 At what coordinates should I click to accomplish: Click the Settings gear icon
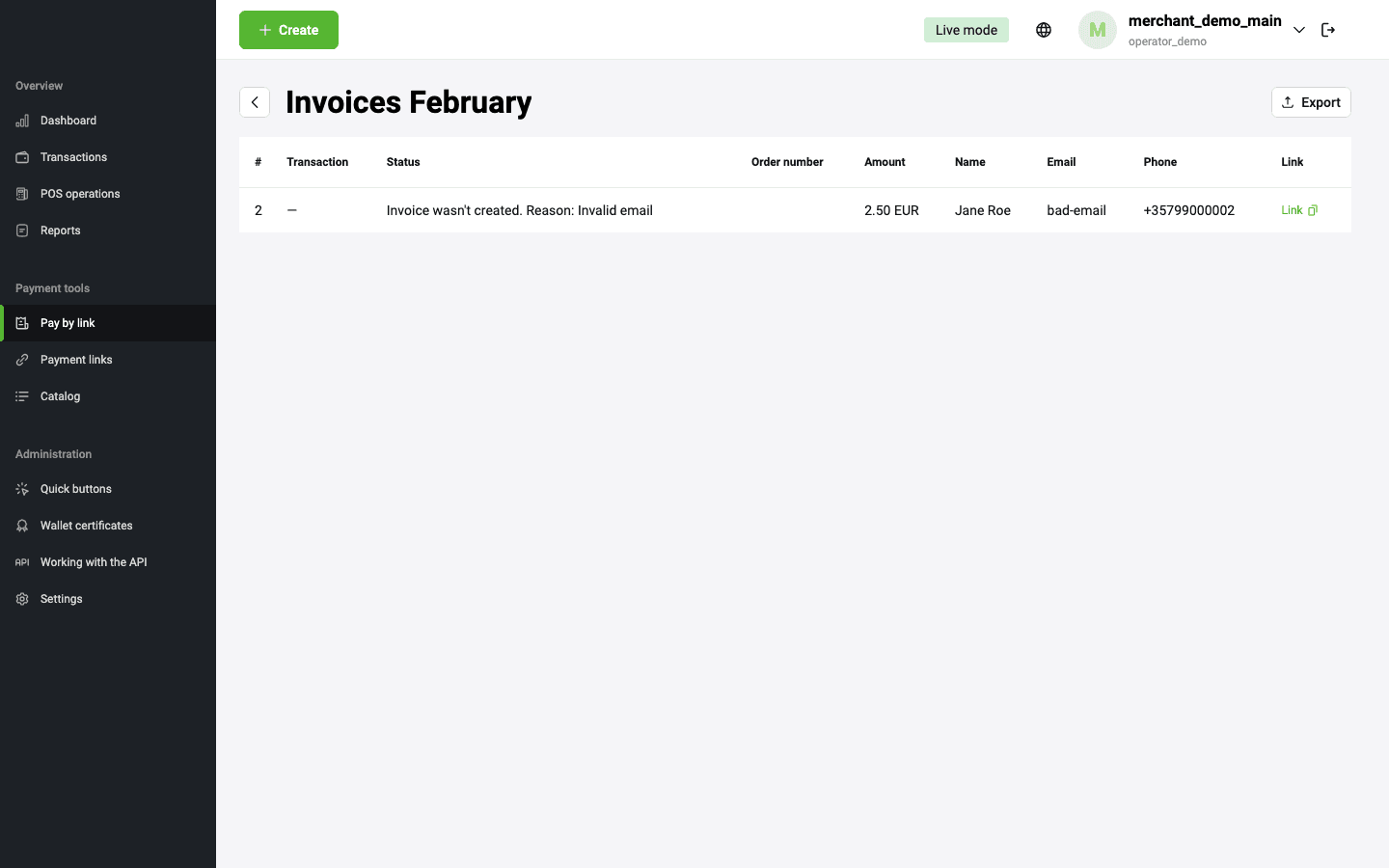point(22,599)
